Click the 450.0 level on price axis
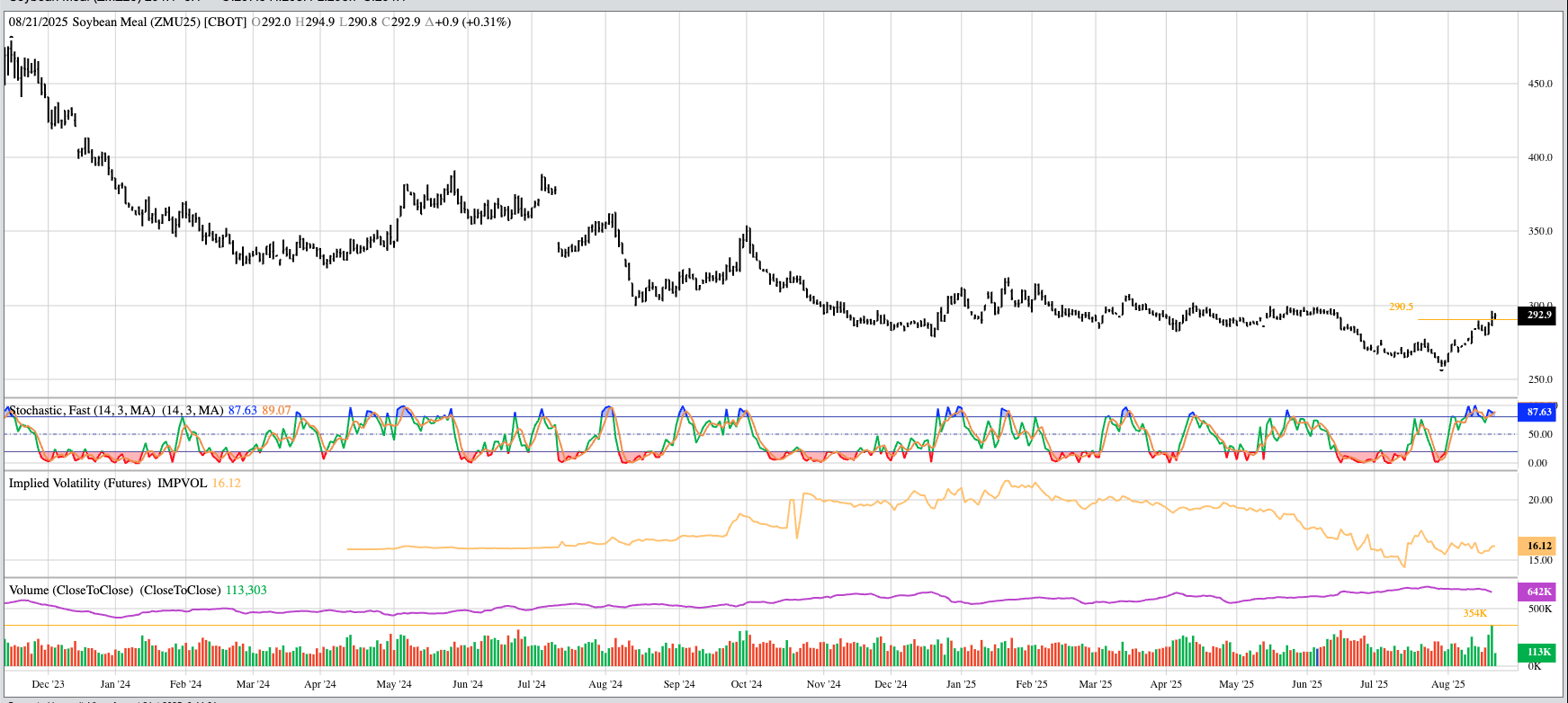The height and width of the screenshot is (703, 1568). [1540, 84]
